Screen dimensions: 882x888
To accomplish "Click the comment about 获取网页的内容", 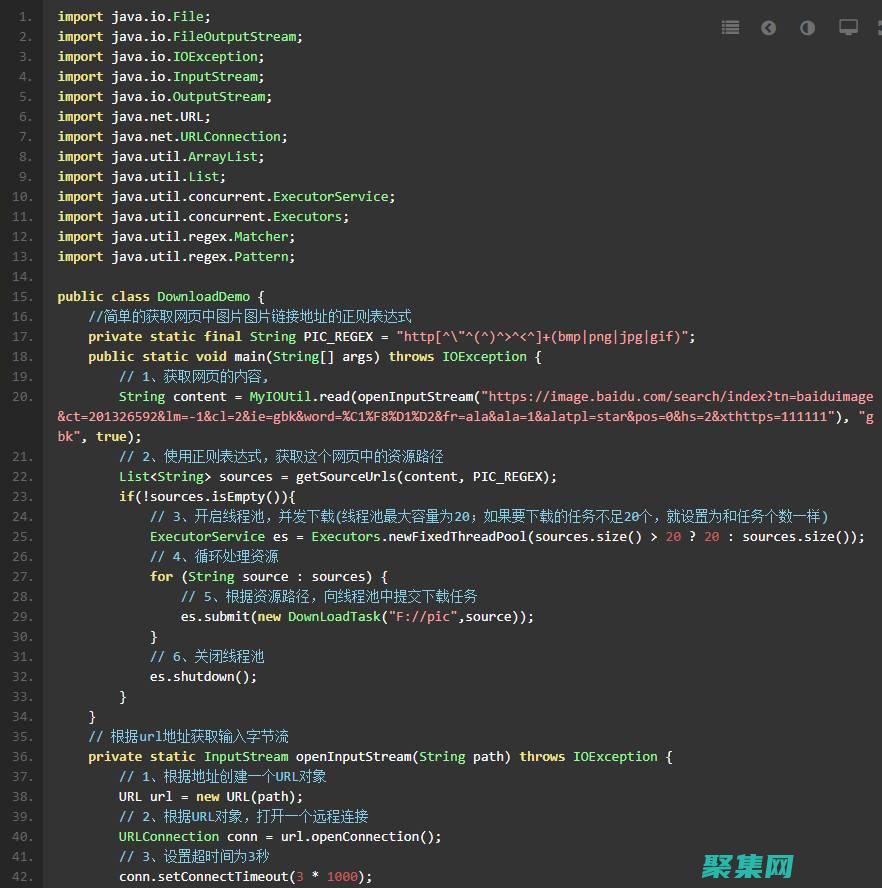I will tap(200, 376).
